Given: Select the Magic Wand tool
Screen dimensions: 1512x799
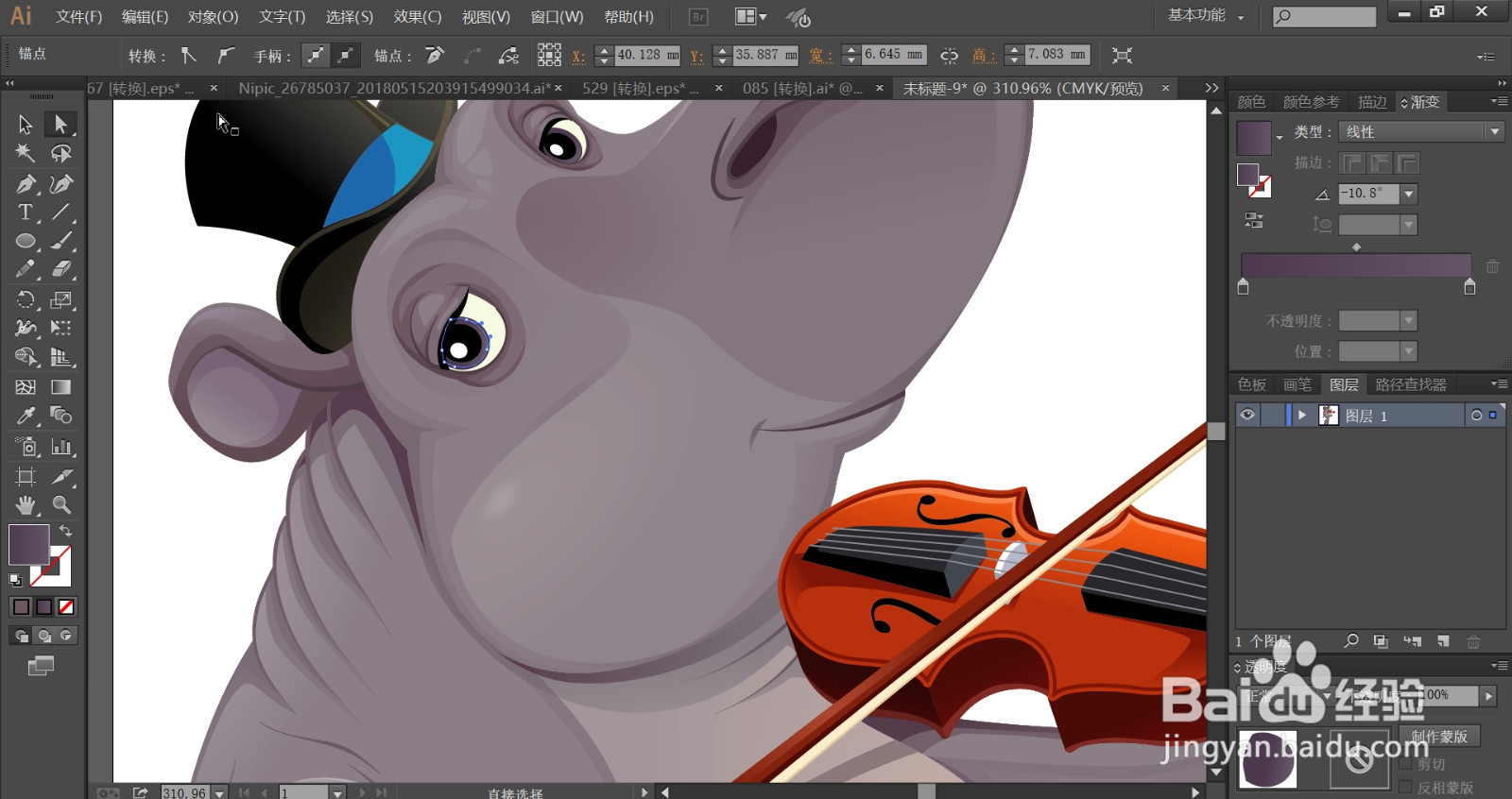Looking at the screenshot, I should (26, 153).
